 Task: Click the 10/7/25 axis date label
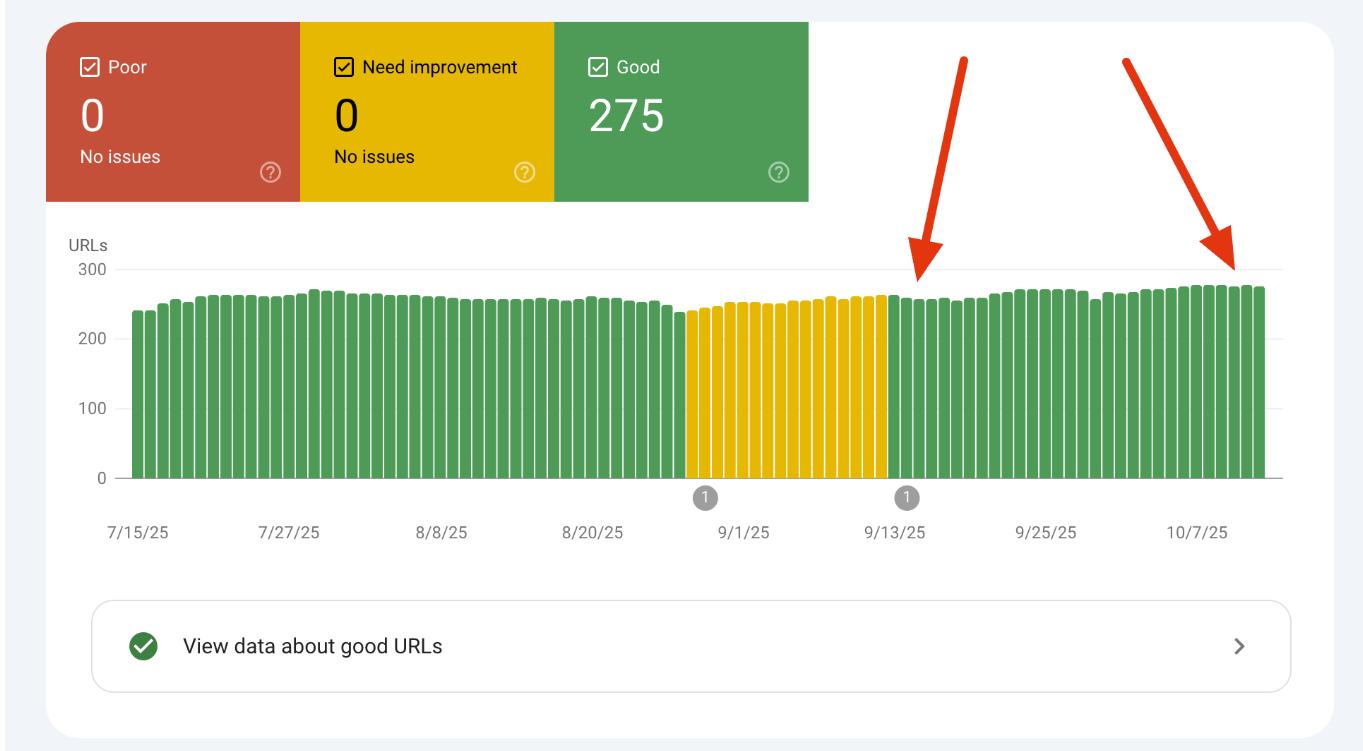pyautogui.click(x=1197, y=533)
